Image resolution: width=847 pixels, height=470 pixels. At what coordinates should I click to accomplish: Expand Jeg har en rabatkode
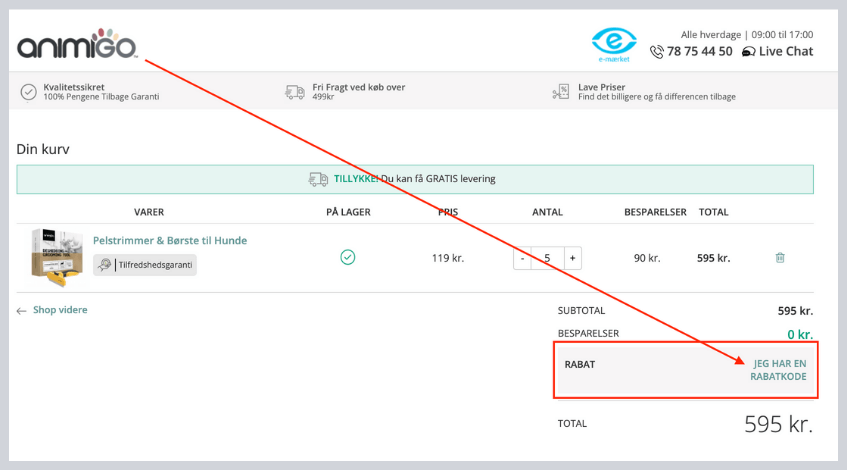pos(779,370)
